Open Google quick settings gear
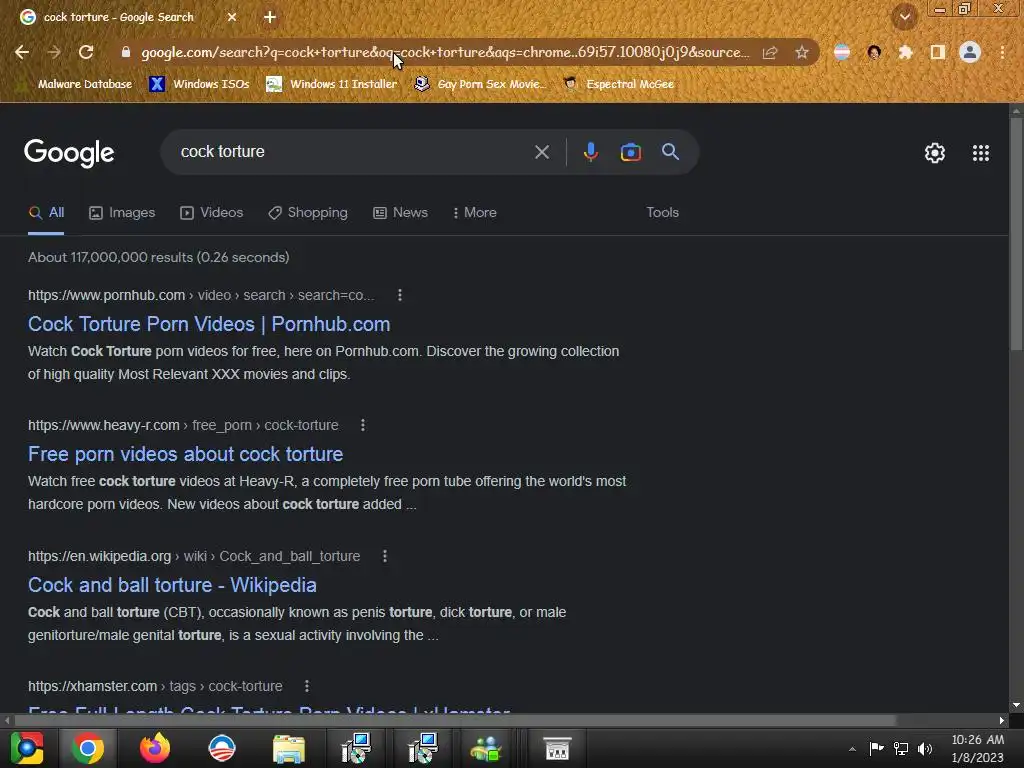The height and width of the screenshot is (768, 1024). pos(935,153)
